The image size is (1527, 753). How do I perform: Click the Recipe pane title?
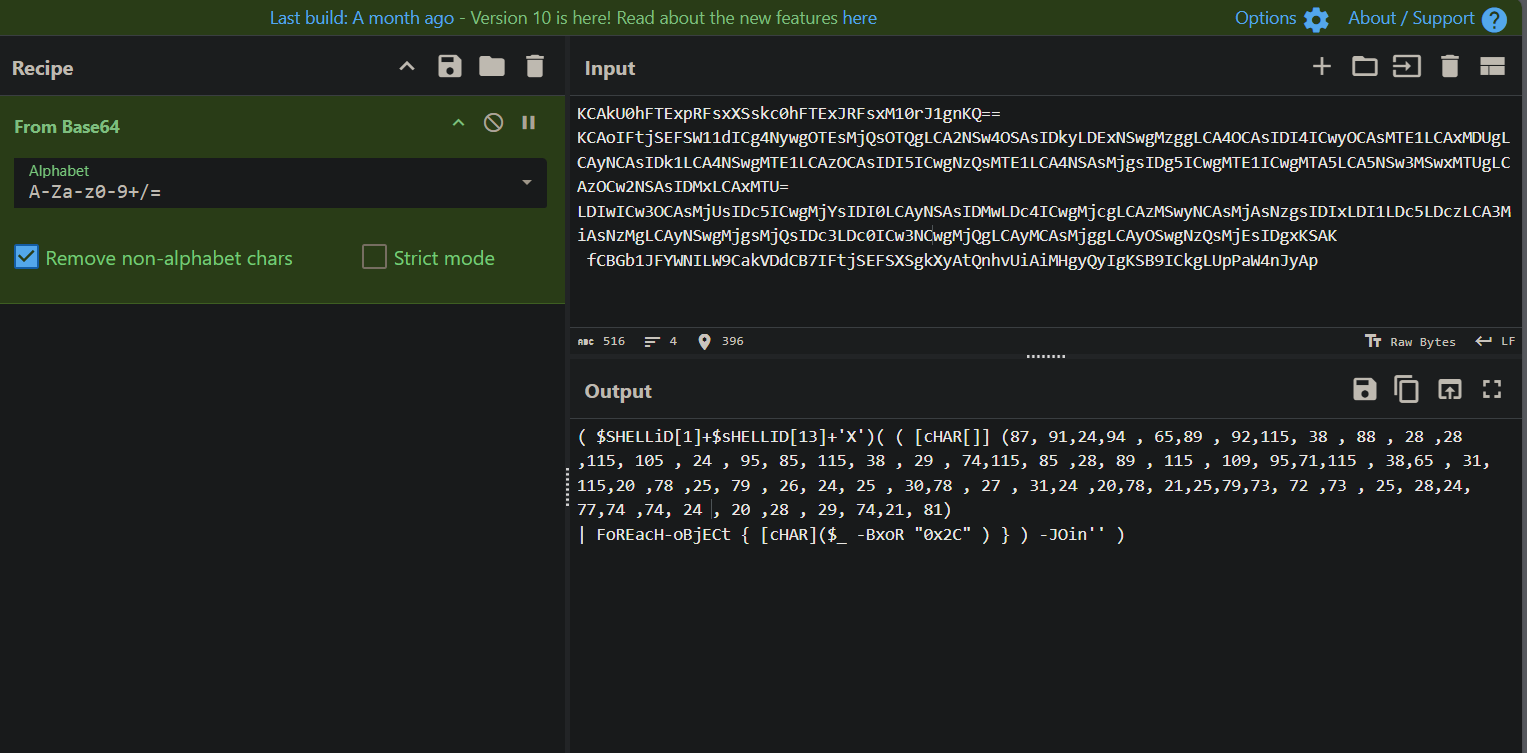point(42,68)
